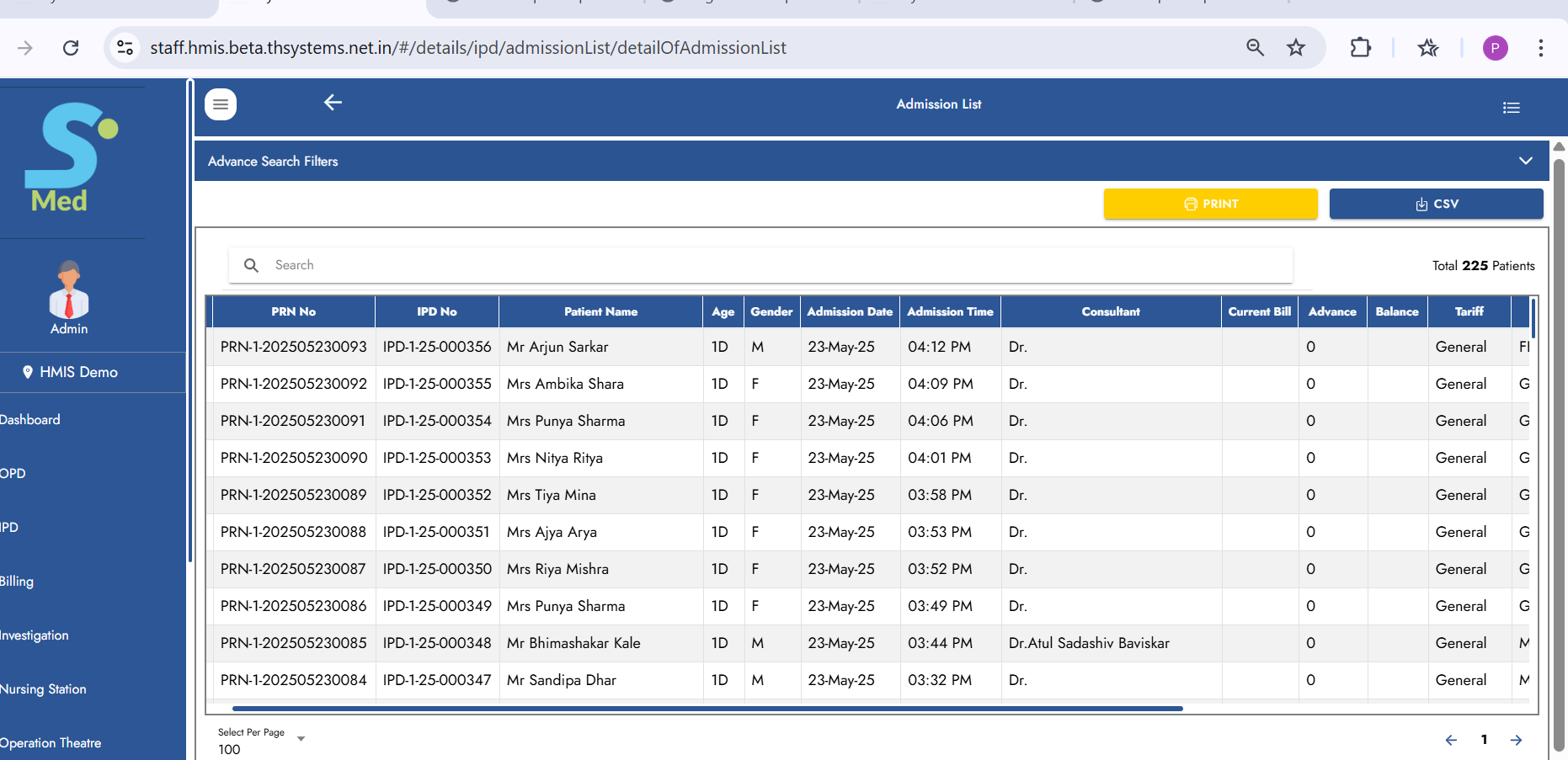Open the Nursing Station menu item

point(44,689)
